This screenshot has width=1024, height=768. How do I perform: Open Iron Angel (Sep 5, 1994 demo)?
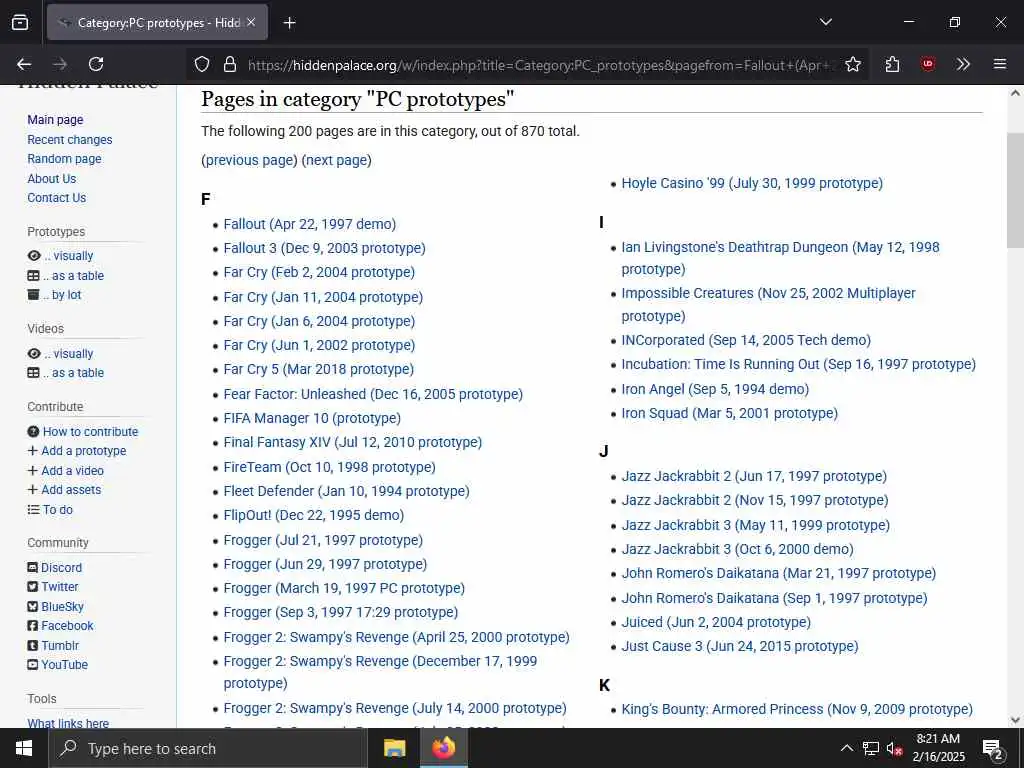coord(715,389)
